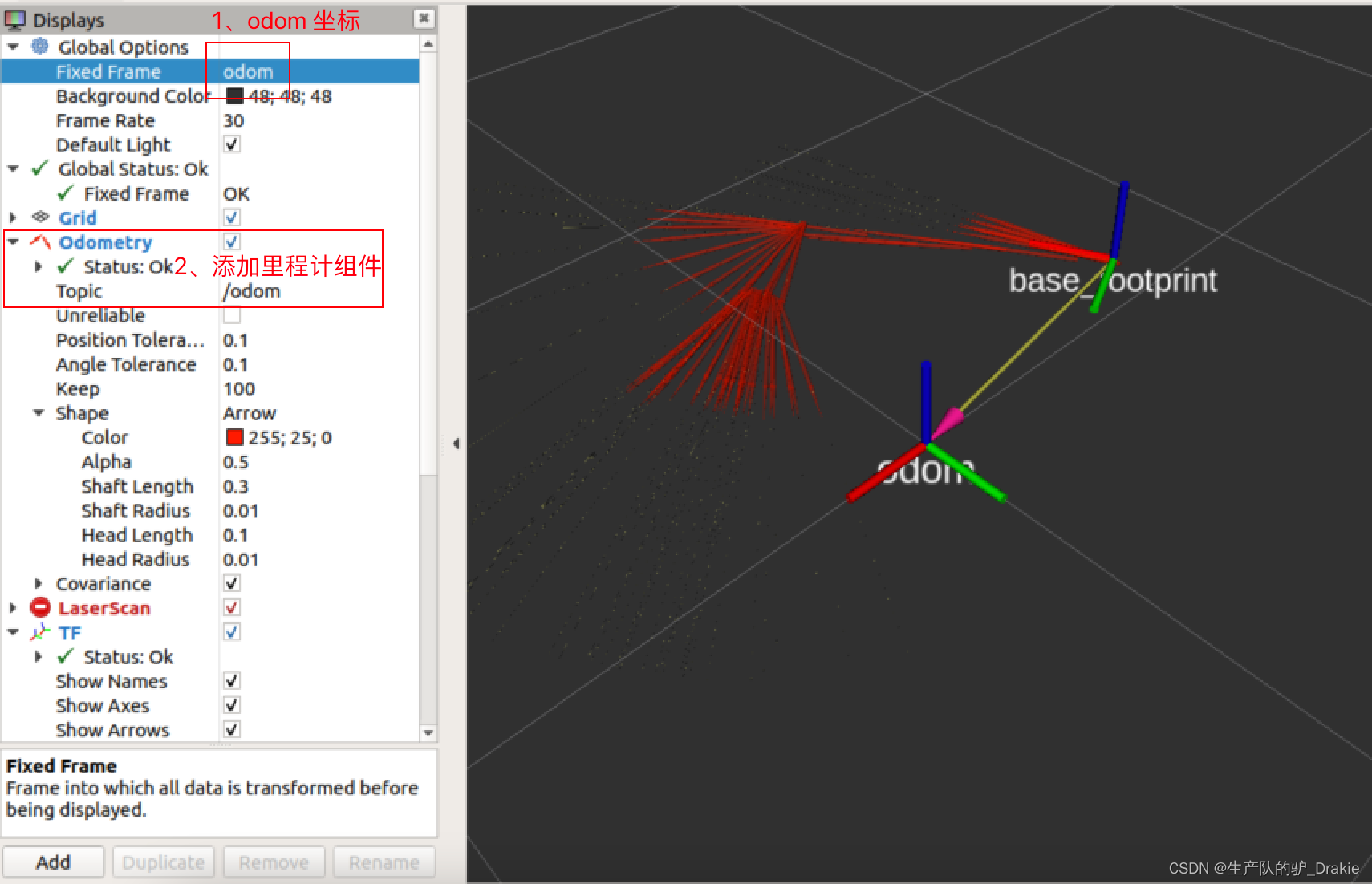The image size is (1372, 884).
Task: Collapse the Shape property group
Action: pos(38,412)
